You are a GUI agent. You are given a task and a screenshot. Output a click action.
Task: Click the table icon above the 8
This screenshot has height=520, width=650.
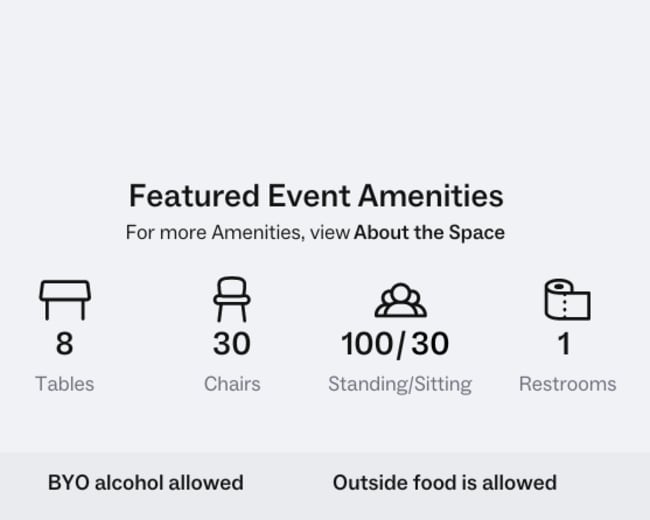(65, 300)
